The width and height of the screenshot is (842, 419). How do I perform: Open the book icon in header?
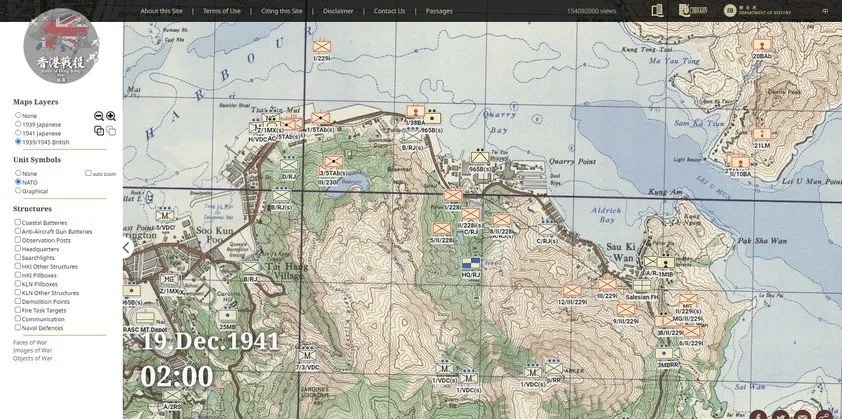point(657,11)
